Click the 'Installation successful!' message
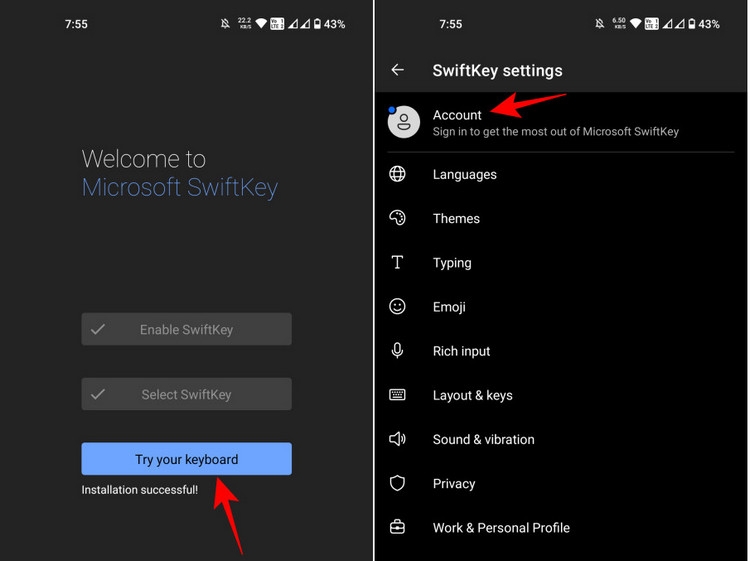Image resolution: width=750 pixels, height=561 pixels. (x=140, y=489)
